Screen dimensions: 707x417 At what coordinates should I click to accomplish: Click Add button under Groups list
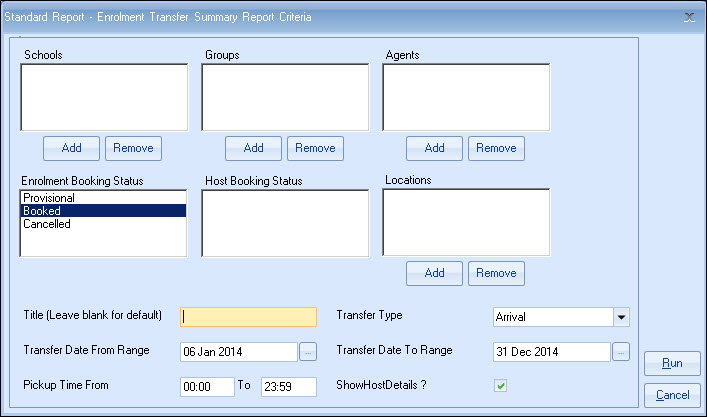(x=253, y=148)
